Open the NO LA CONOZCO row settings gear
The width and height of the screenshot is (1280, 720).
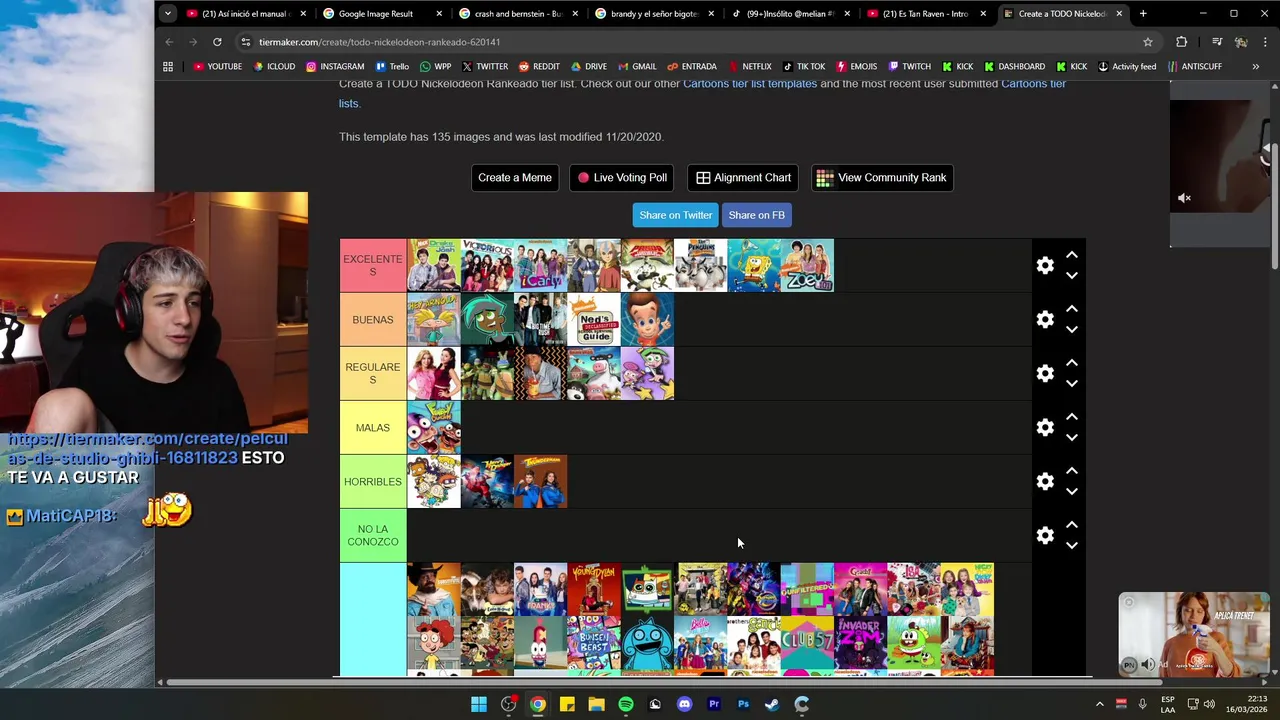click(1045, 535)
